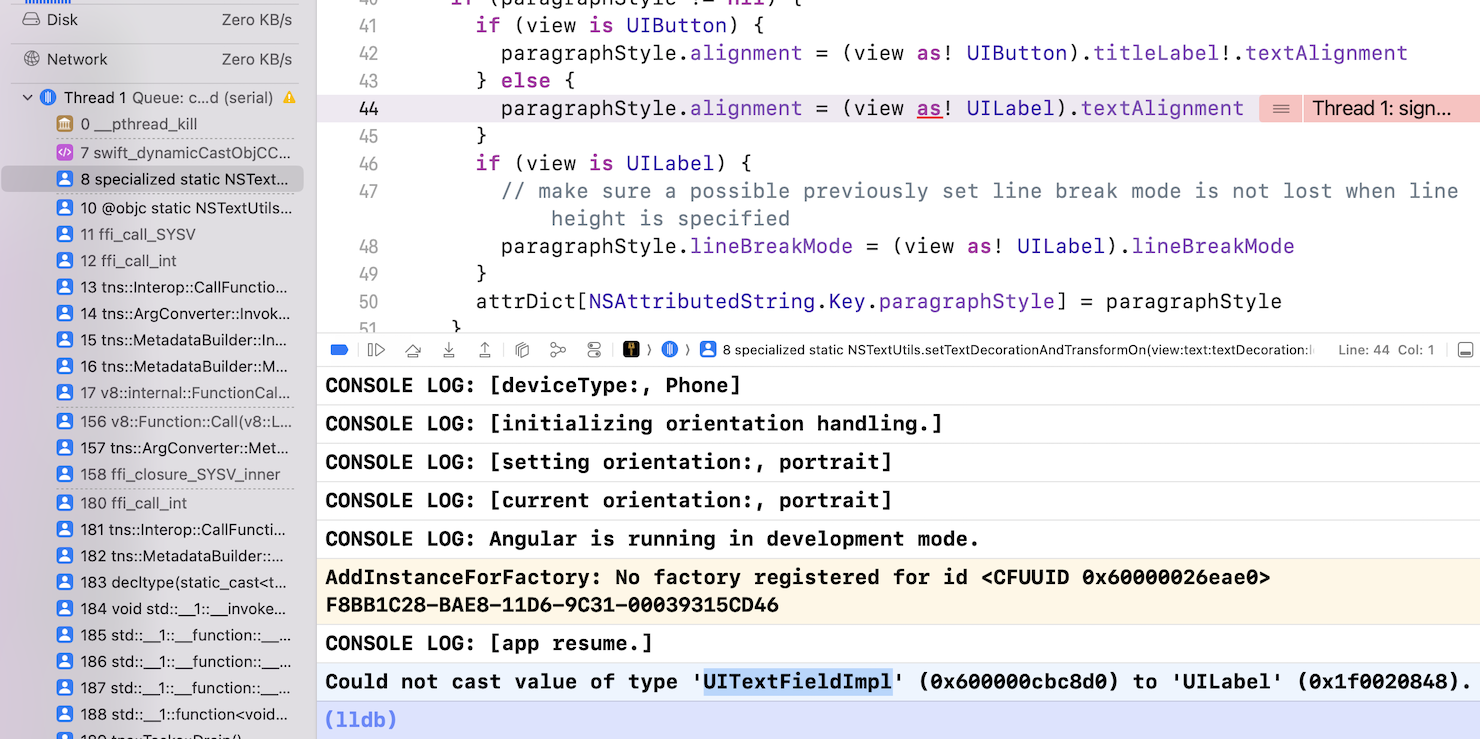Viewport: 1480px width, 739px height.
Task: Open the breakpoint actions menu on line 44
Action: click(1280, 108)
